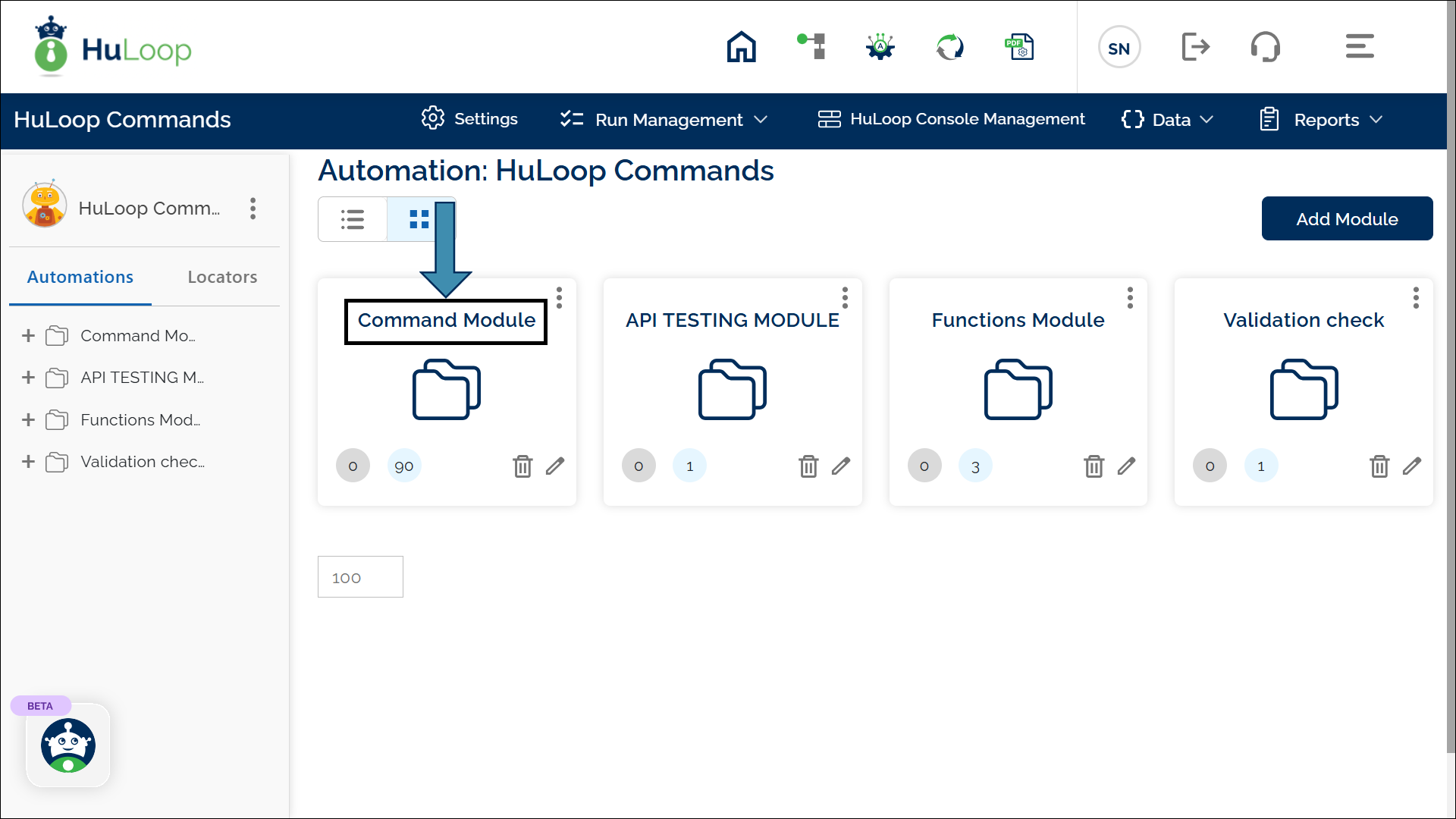Delete the Functions Module card

click(x=1094, y=466)
